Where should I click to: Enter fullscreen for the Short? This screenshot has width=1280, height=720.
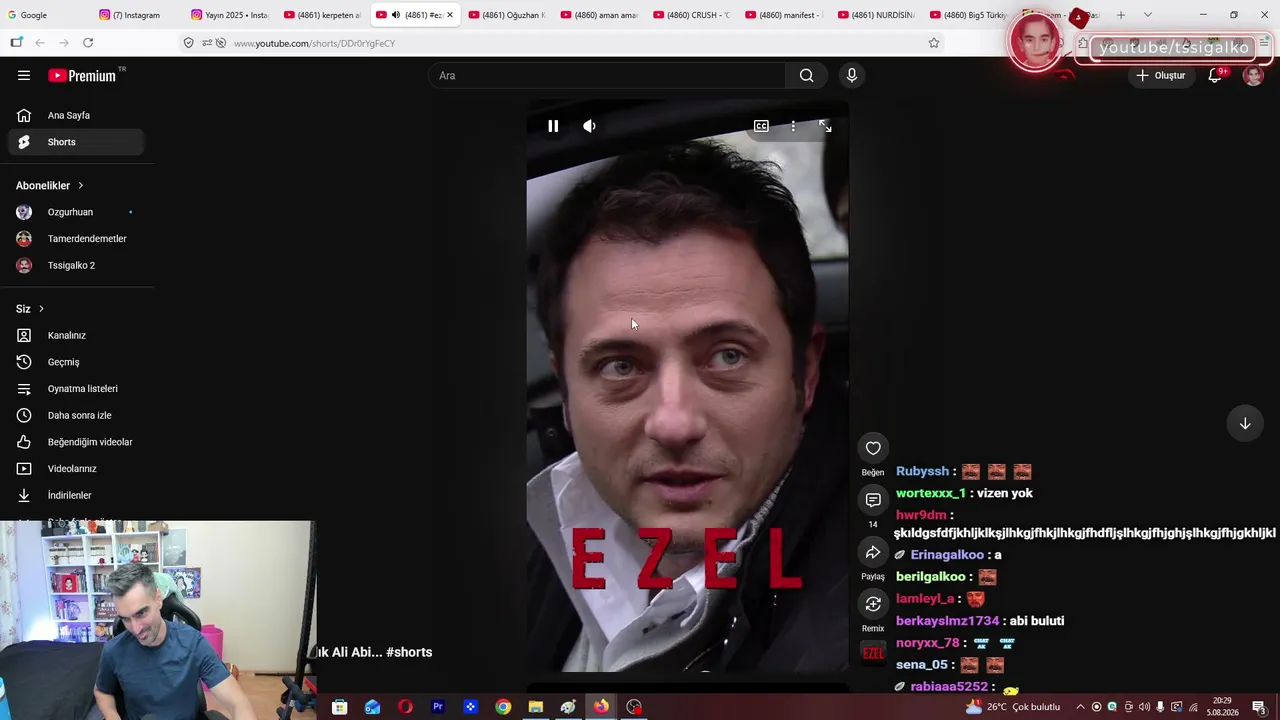[825, 126]
